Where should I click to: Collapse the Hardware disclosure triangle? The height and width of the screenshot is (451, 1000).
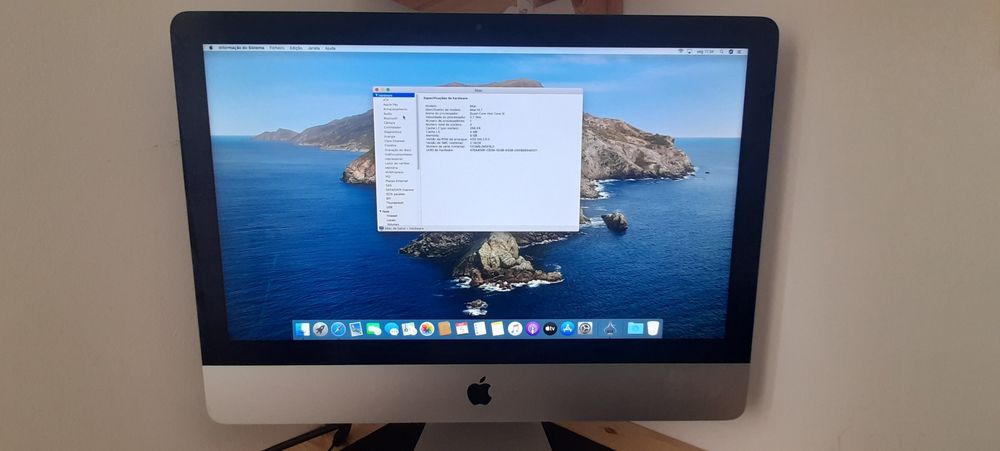click(x=376, y=95)
